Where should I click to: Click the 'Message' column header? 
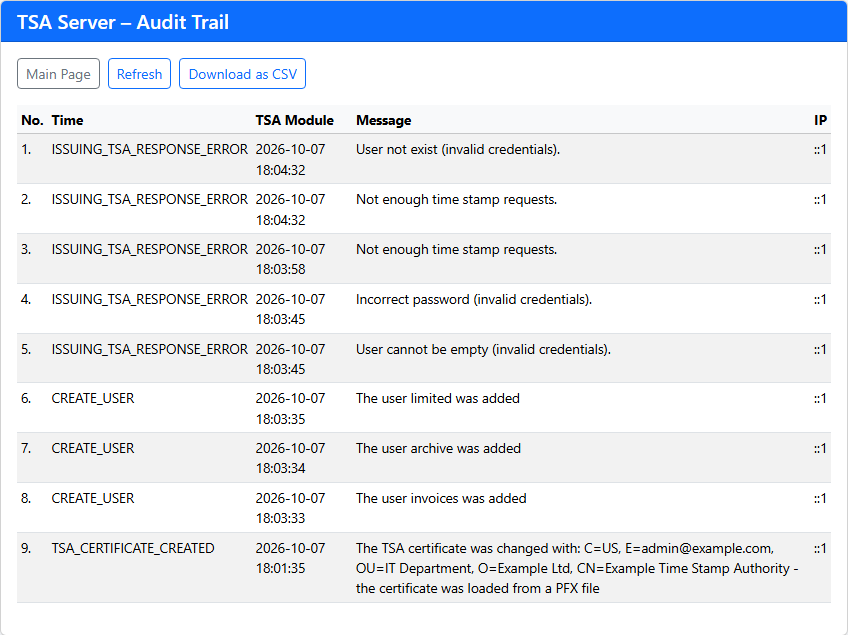[x=383, y=120]
